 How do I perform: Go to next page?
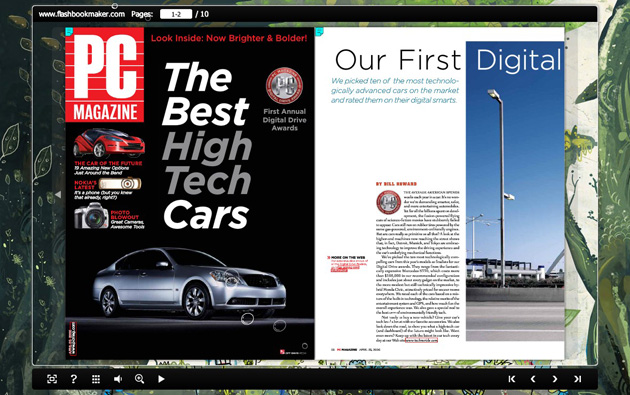[555, 379]
